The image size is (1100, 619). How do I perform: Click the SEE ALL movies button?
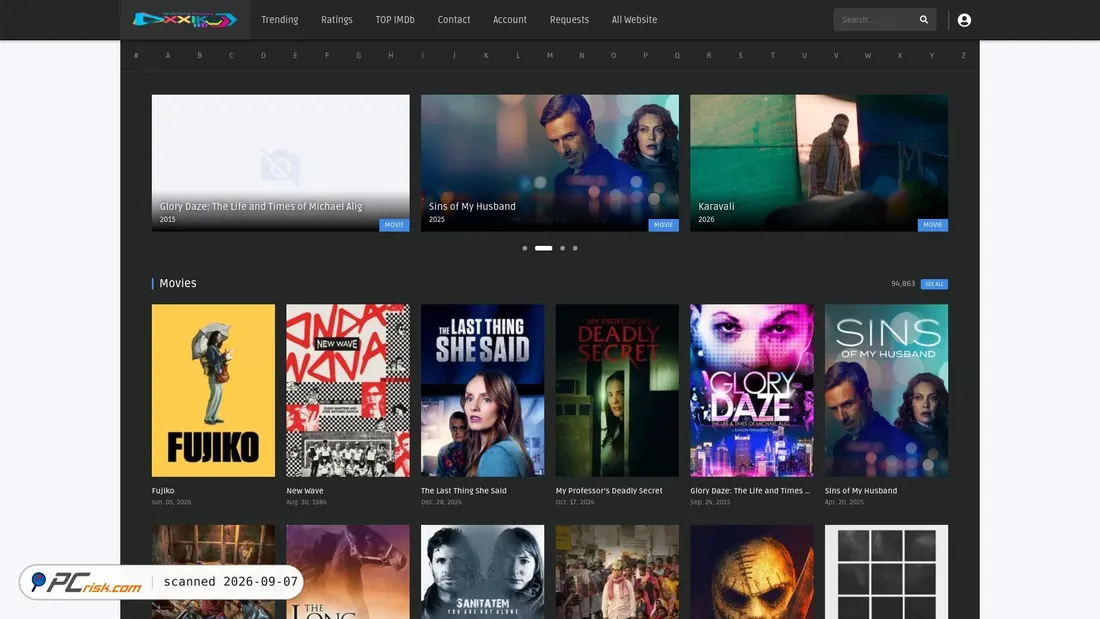(934, 284)
